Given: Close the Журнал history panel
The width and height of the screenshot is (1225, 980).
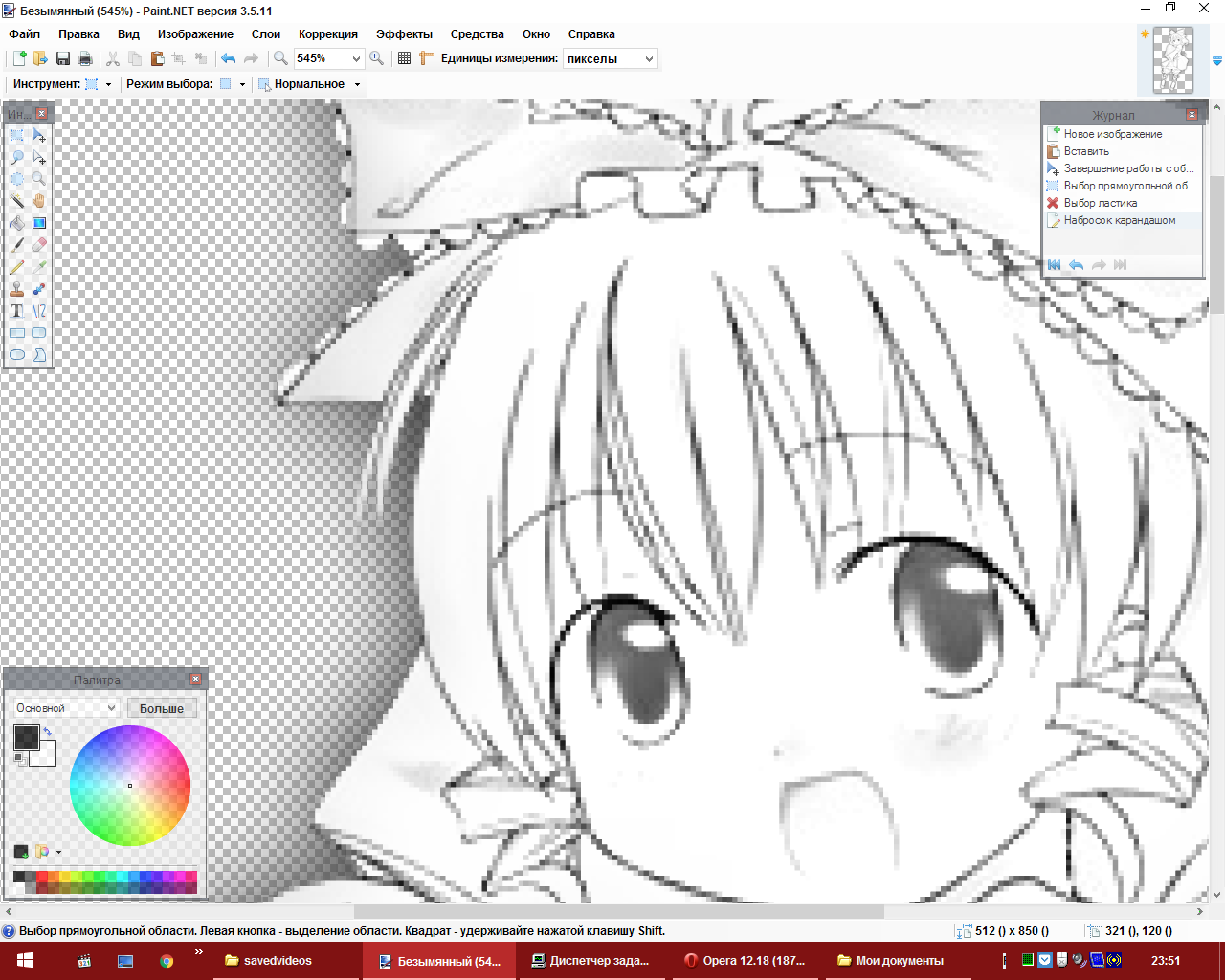Looking at the screenshot, I should 1192,115.
